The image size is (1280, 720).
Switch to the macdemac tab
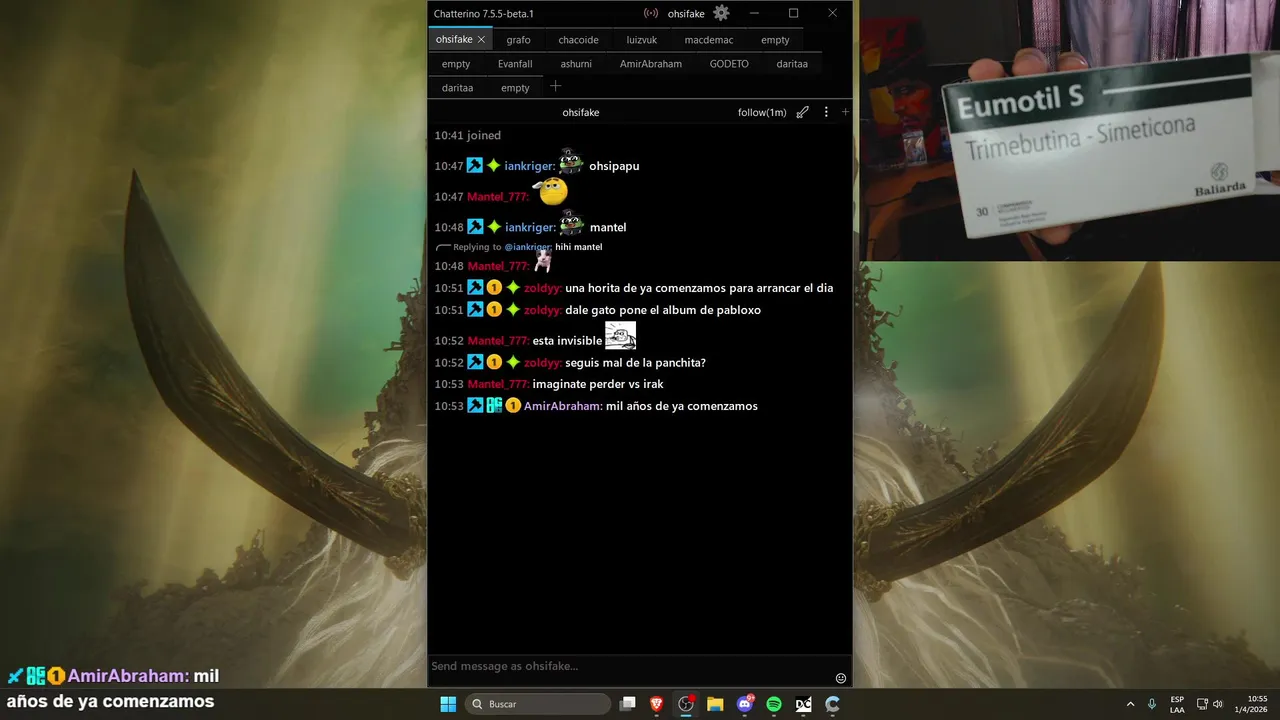[x=709, y=40]
